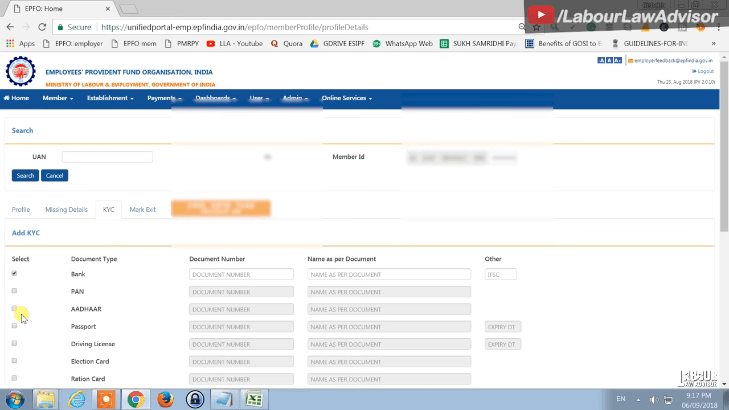729x410 pixels.
Task: Expand the Establishment dropdown menu
Action: click(110, 98)
